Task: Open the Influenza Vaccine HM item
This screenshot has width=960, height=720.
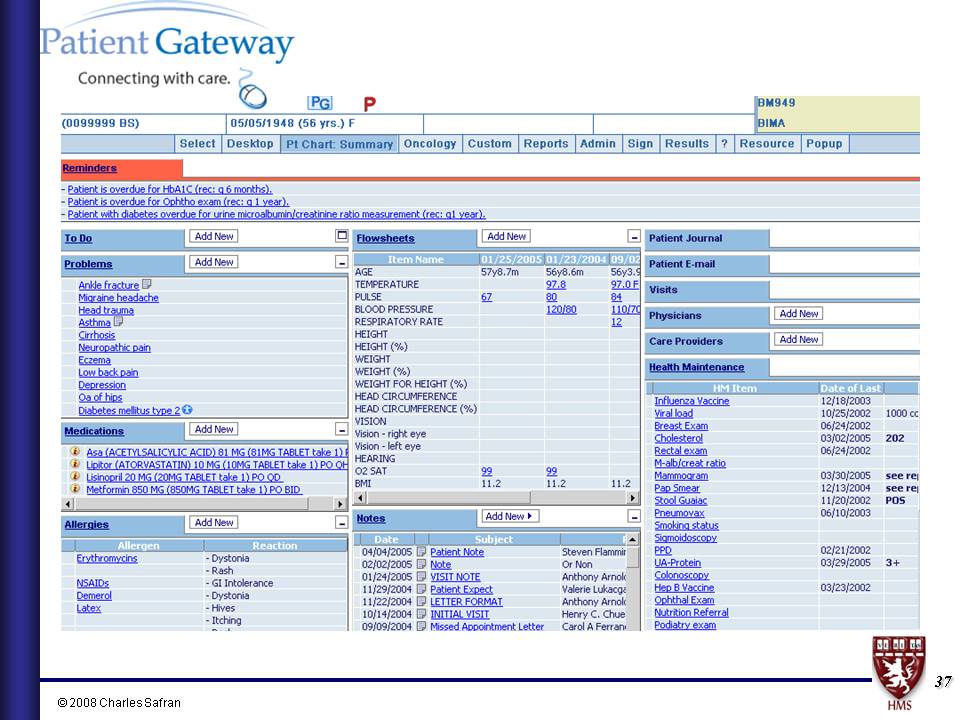Action: point(691,400)
